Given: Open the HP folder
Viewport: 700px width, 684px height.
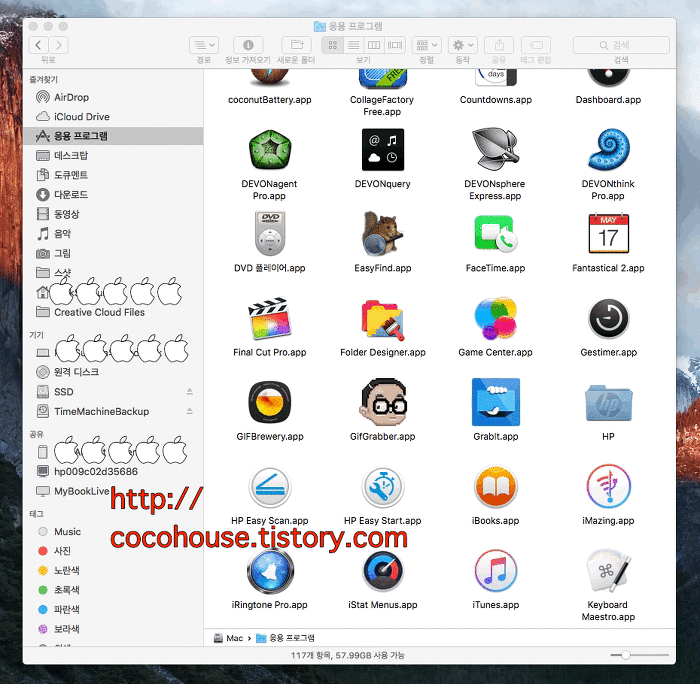Looking at the screenshot, I should click(608, 403).
